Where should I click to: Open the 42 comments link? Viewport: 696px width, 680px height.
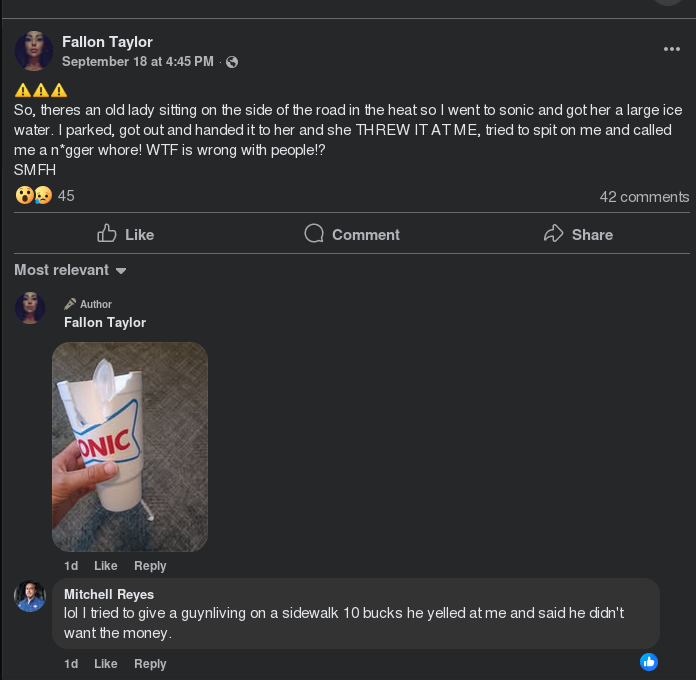(644, 197)
